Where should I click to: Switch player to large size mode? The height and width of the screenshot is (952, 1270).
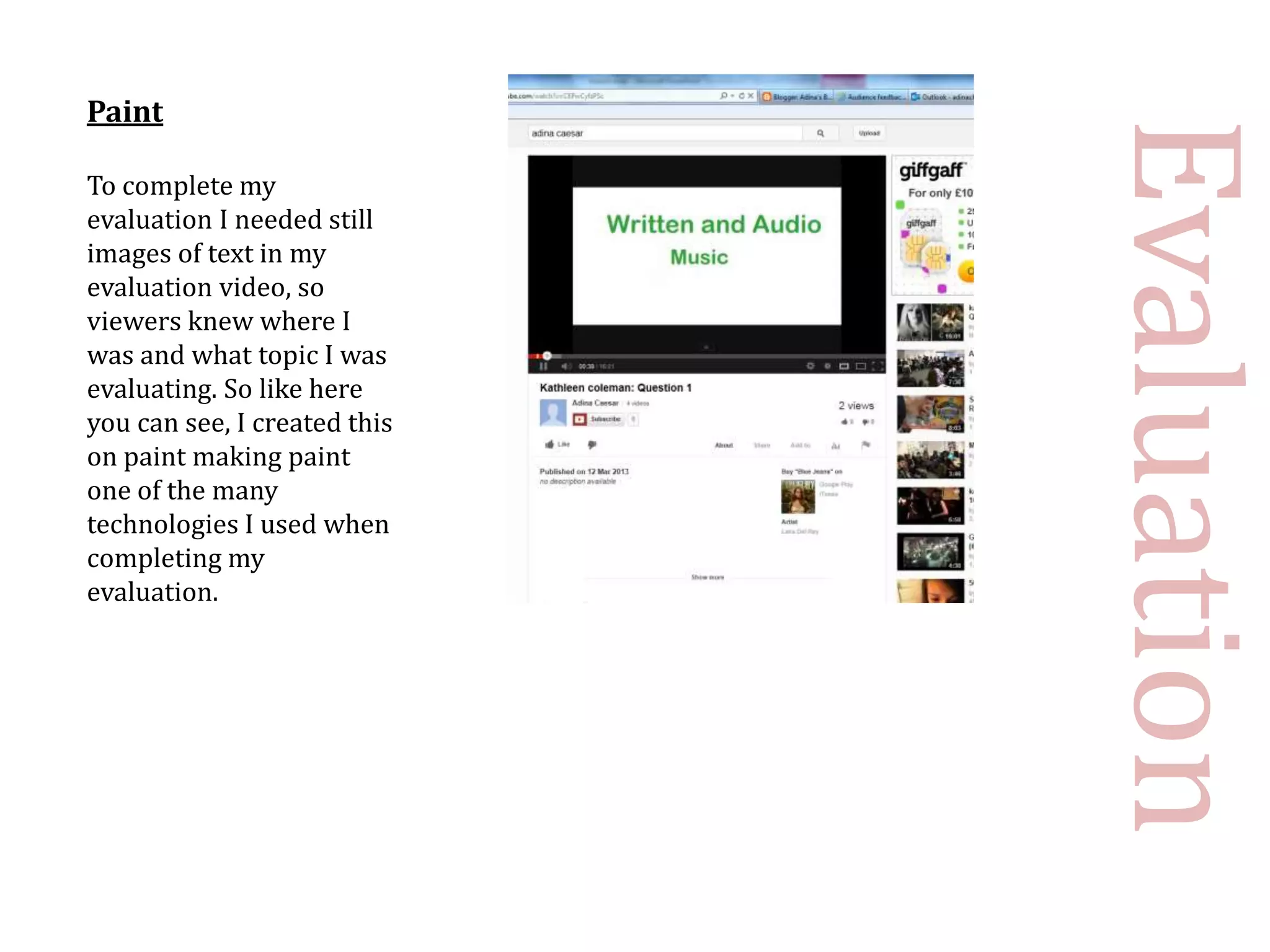click(x=861, y=366)
